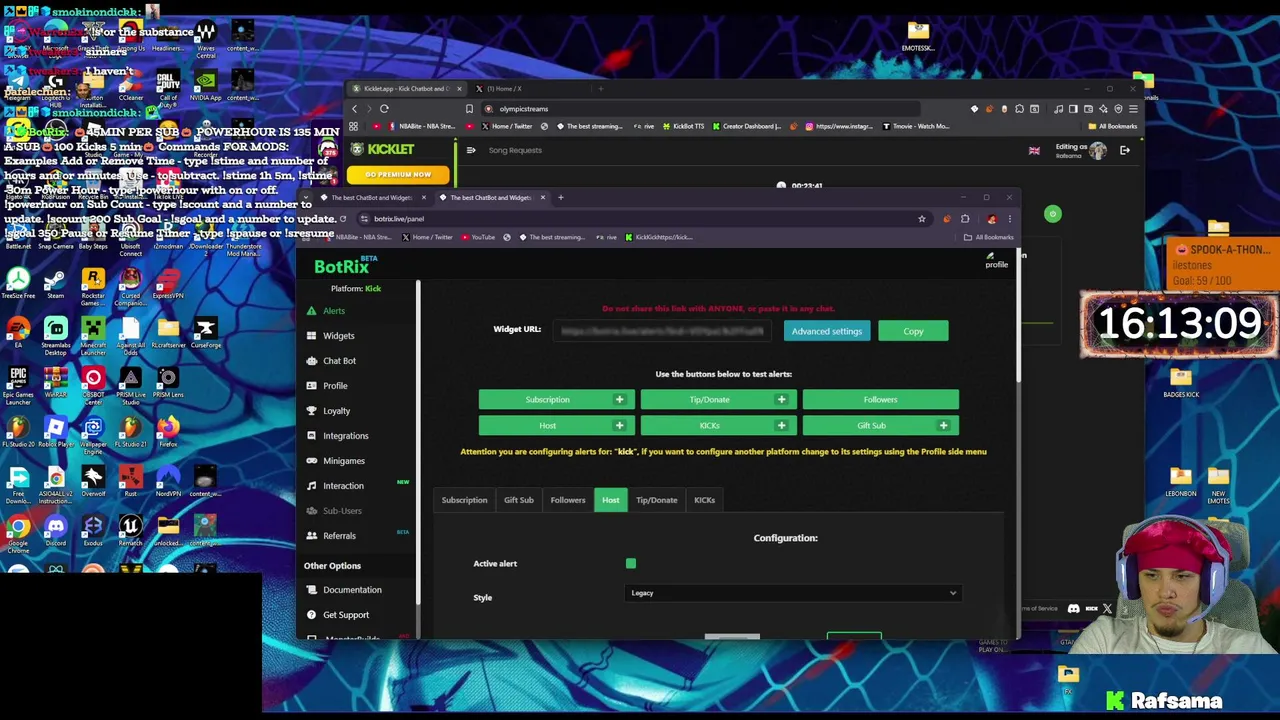The height and width of the screenshot is (720, 1280).
Task: Open Chat Bot section in sidebar
Action: click(339, 361)
